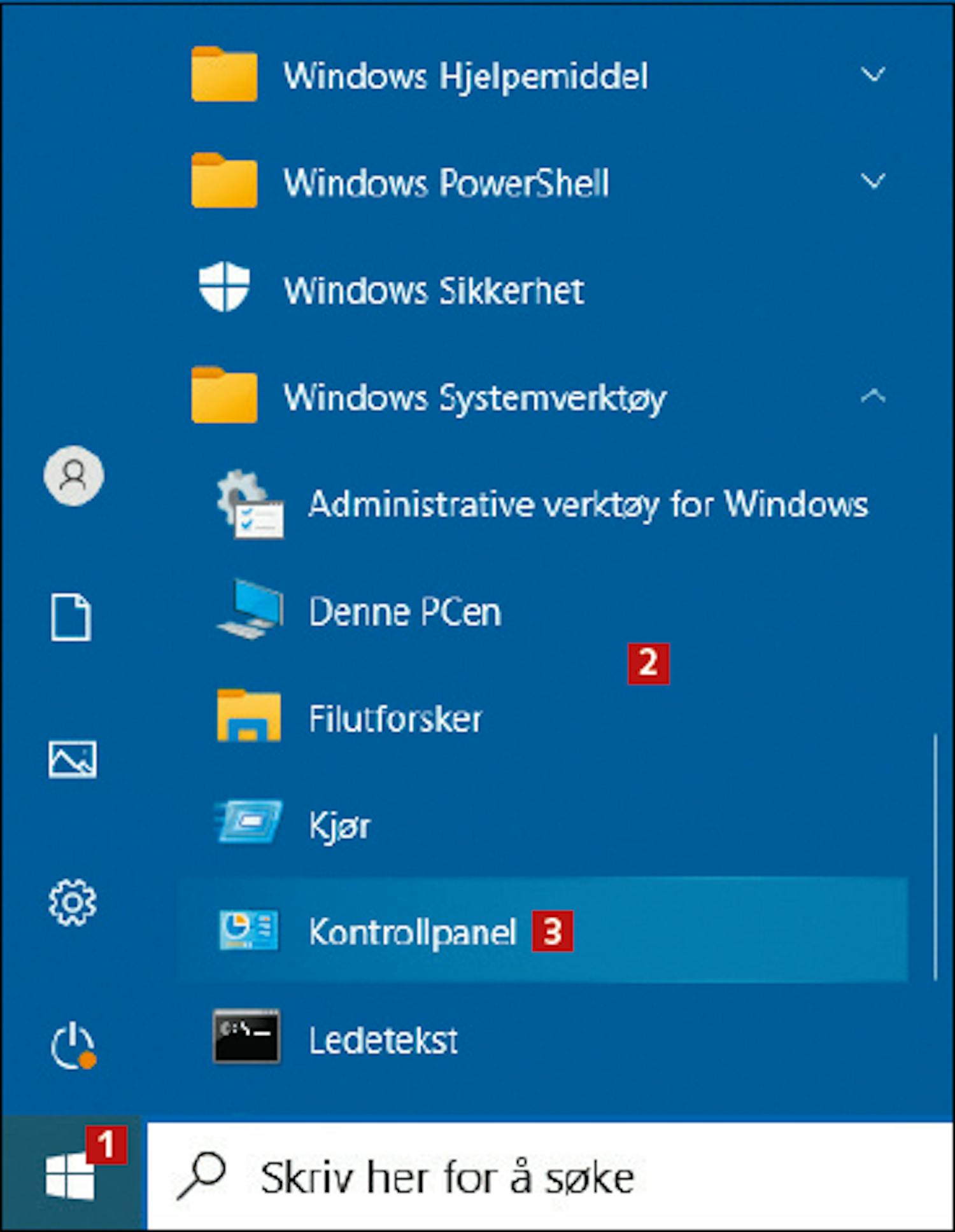Expand the Windows PowerShell chevron
Screen dimensions: 955x1232
(x=873, y=182)
